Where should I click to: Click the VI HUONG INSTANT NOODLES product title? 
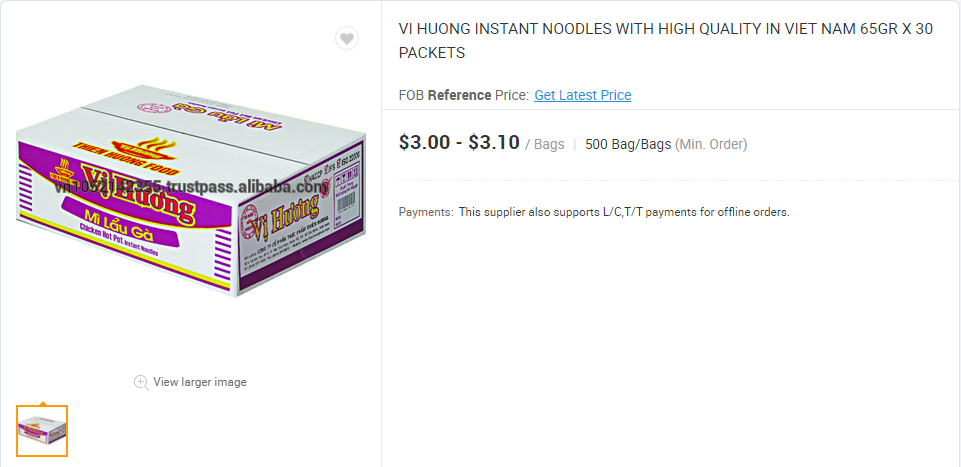tap(665, 41)
